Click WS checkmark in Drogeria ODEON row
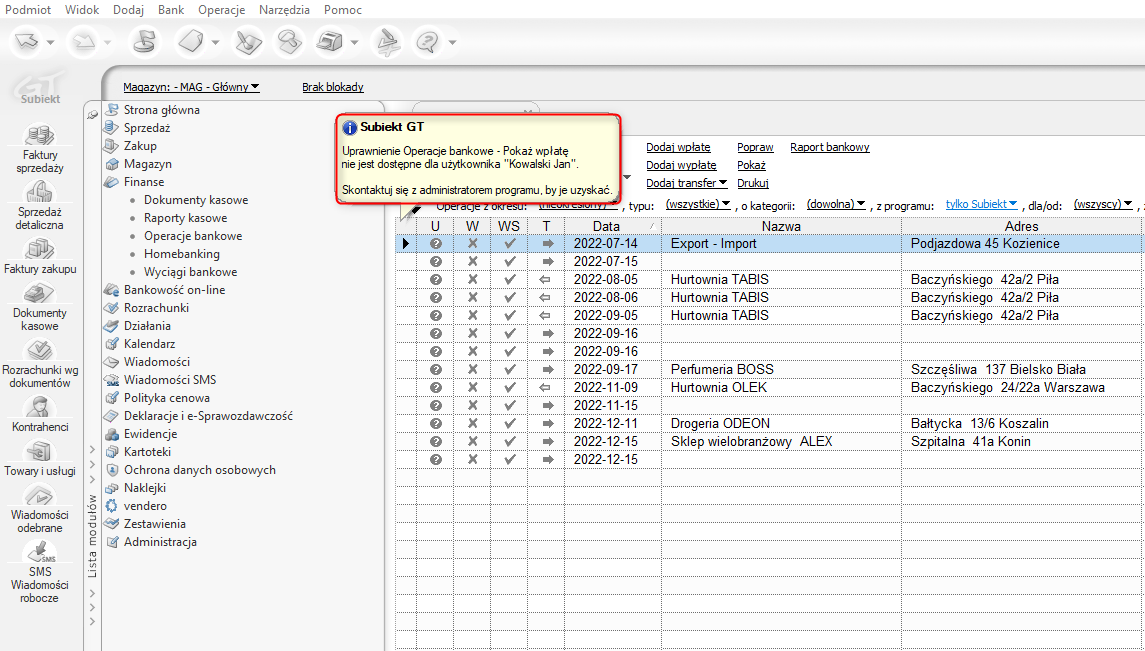The height and width of the screenshot is (651, 1145). tap(509, 424)
